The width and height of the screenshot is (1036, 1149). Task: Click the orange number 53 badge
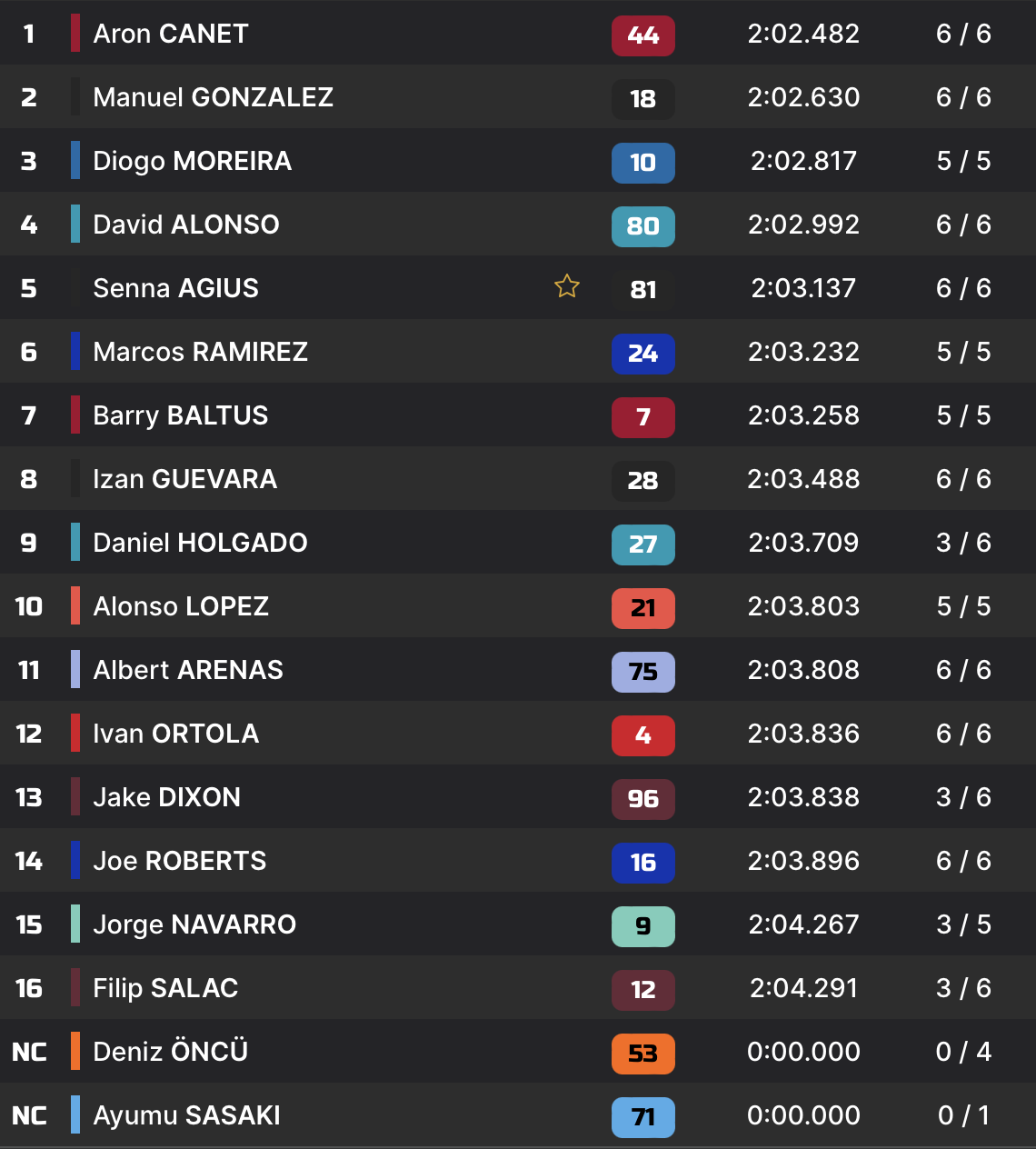tap(643, 1054)
